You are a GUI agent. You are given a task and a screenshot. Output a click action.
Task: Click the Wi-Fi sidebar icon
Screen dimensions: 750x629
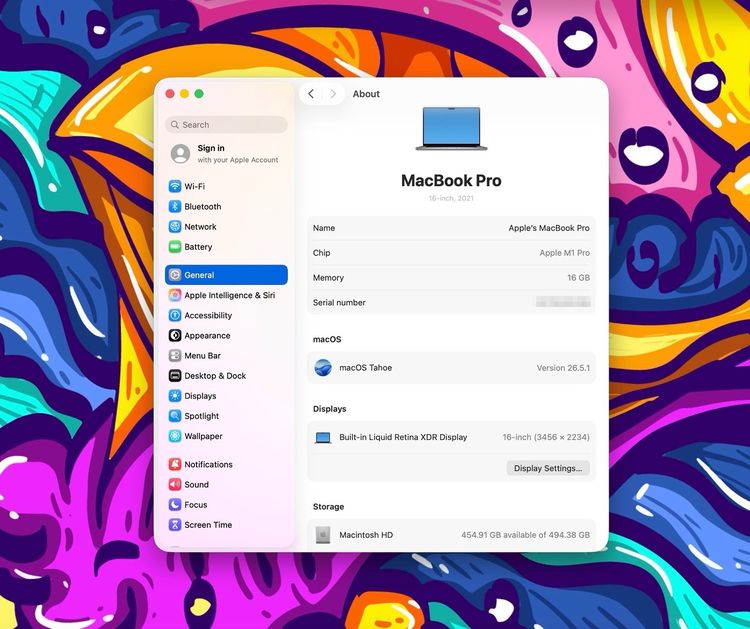click(175, 186)
